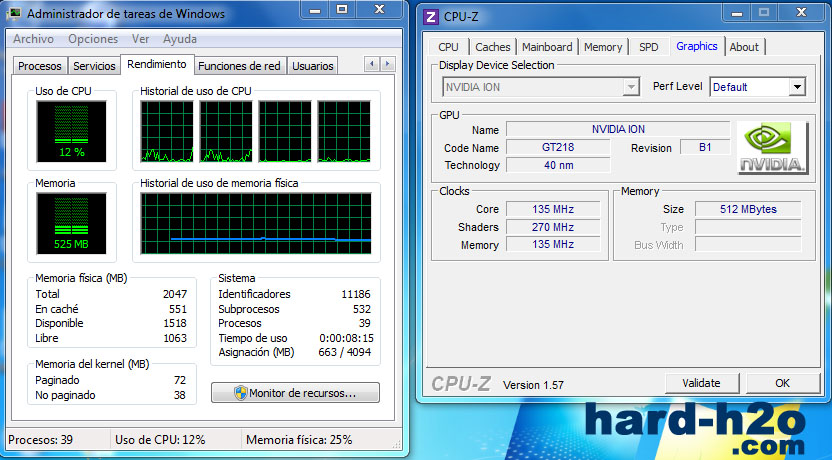The height and width of the screenshot is (460, 832).
Task: Click the CPU-Z purple Z title icon
Action: [x=431, y=17]
